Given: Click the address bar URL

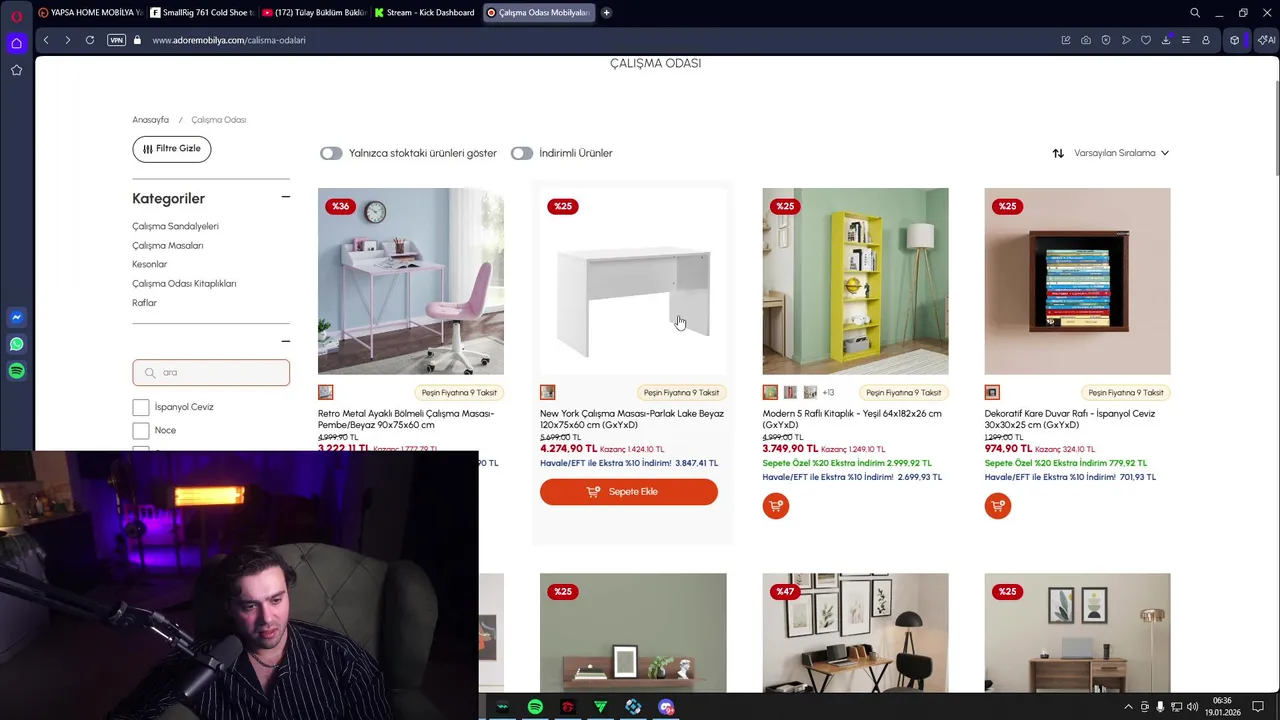Looking at the screenshot, I should click(229, 40).
